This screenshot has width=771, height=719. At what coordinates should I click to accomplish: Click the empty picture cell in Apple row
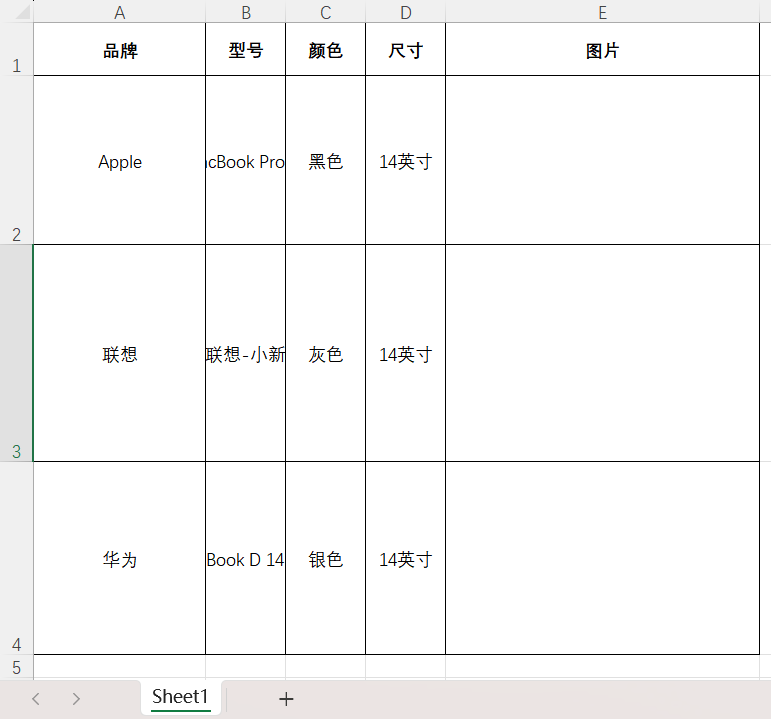click(602, 160)
